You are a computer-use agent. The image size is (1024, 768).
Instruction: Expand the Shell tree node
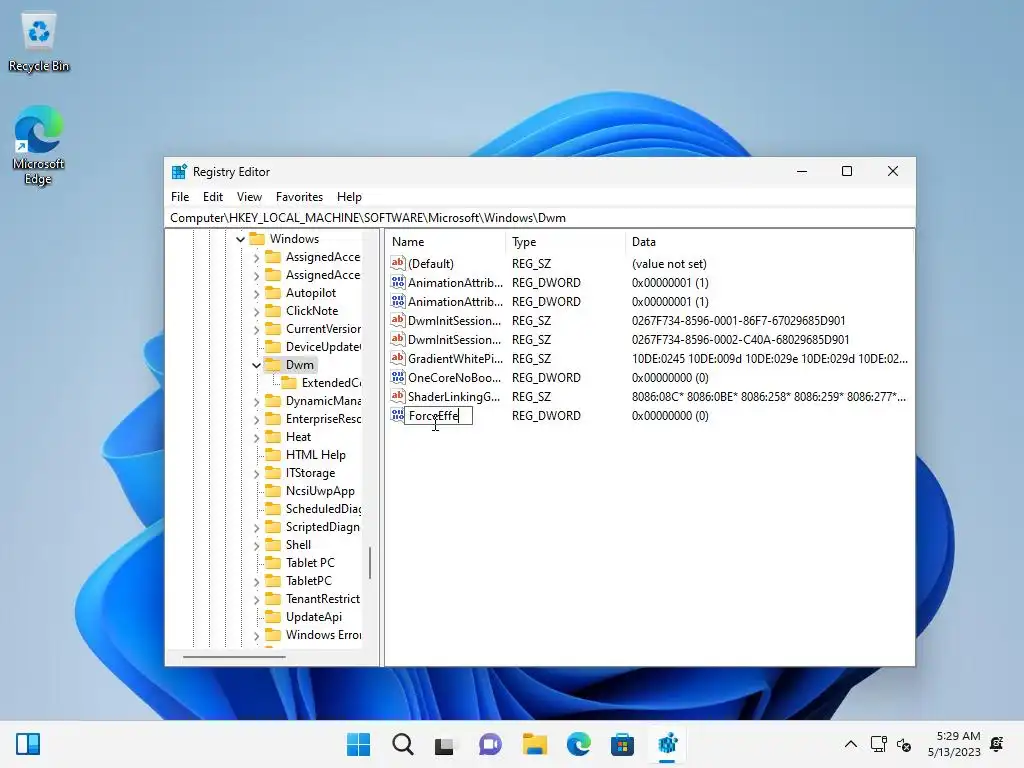point(257,545)
